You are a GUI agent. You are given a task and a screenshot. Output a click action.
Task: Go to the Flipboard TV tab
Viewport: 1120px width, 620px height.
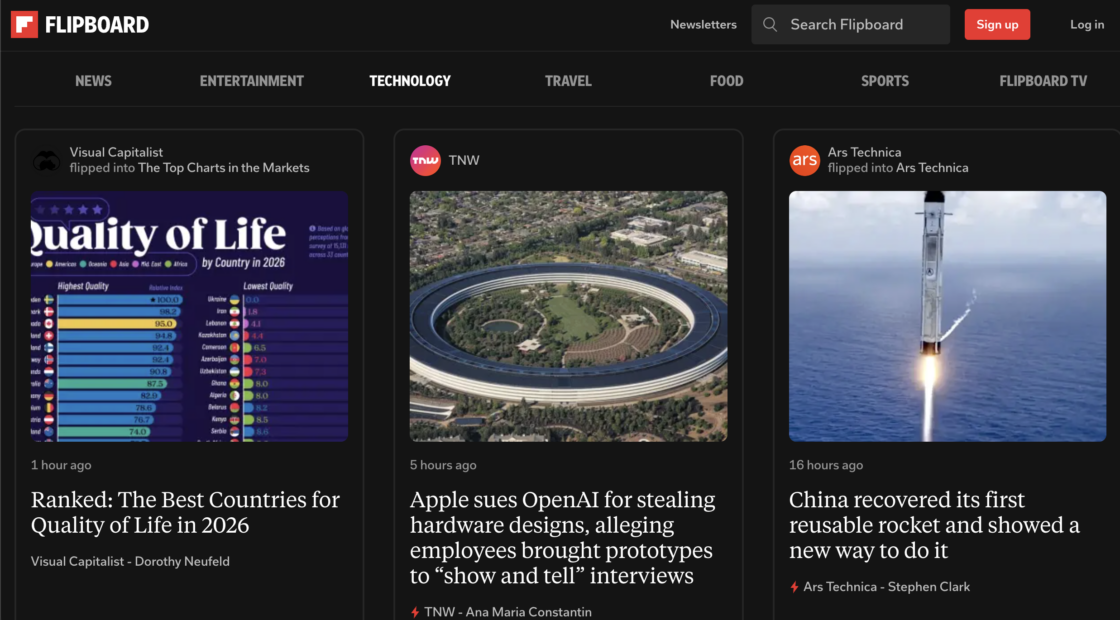tap(1043, 81)
